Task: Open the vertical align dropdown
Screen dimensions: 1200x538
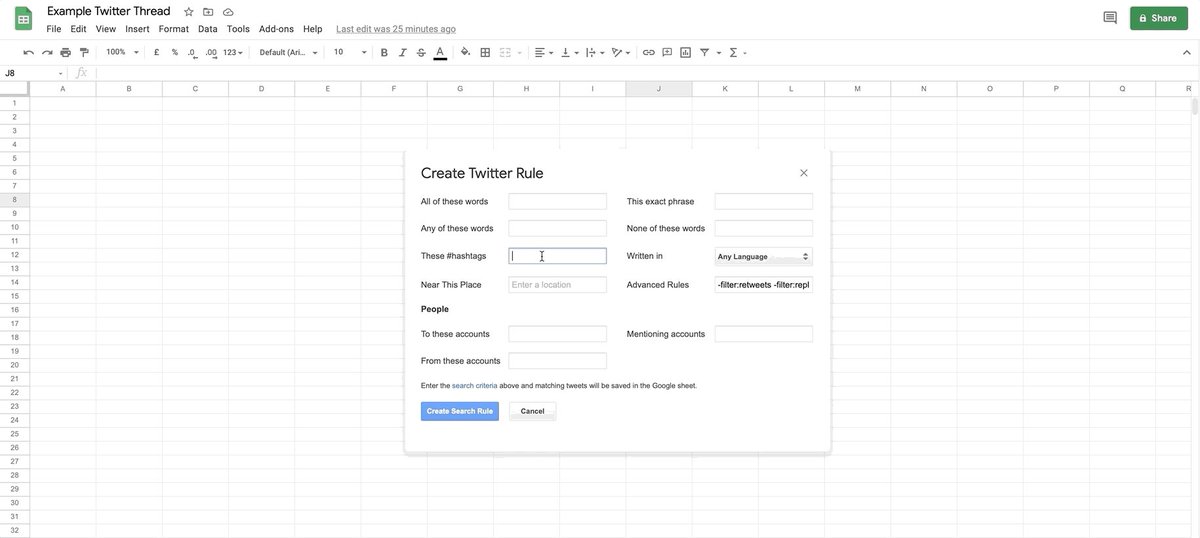Action: click(x=570, y=52)
